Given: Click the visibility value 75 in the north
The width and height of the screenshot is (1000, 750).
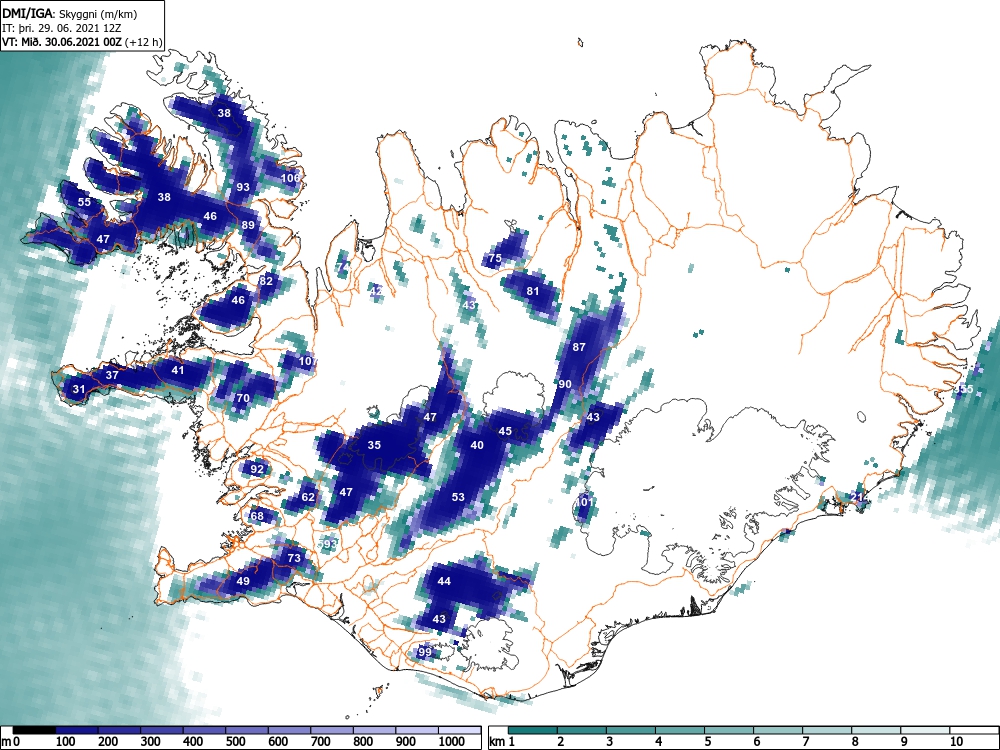Looking at the screenshot, I should pyautogui.click(x=495, y=258).
